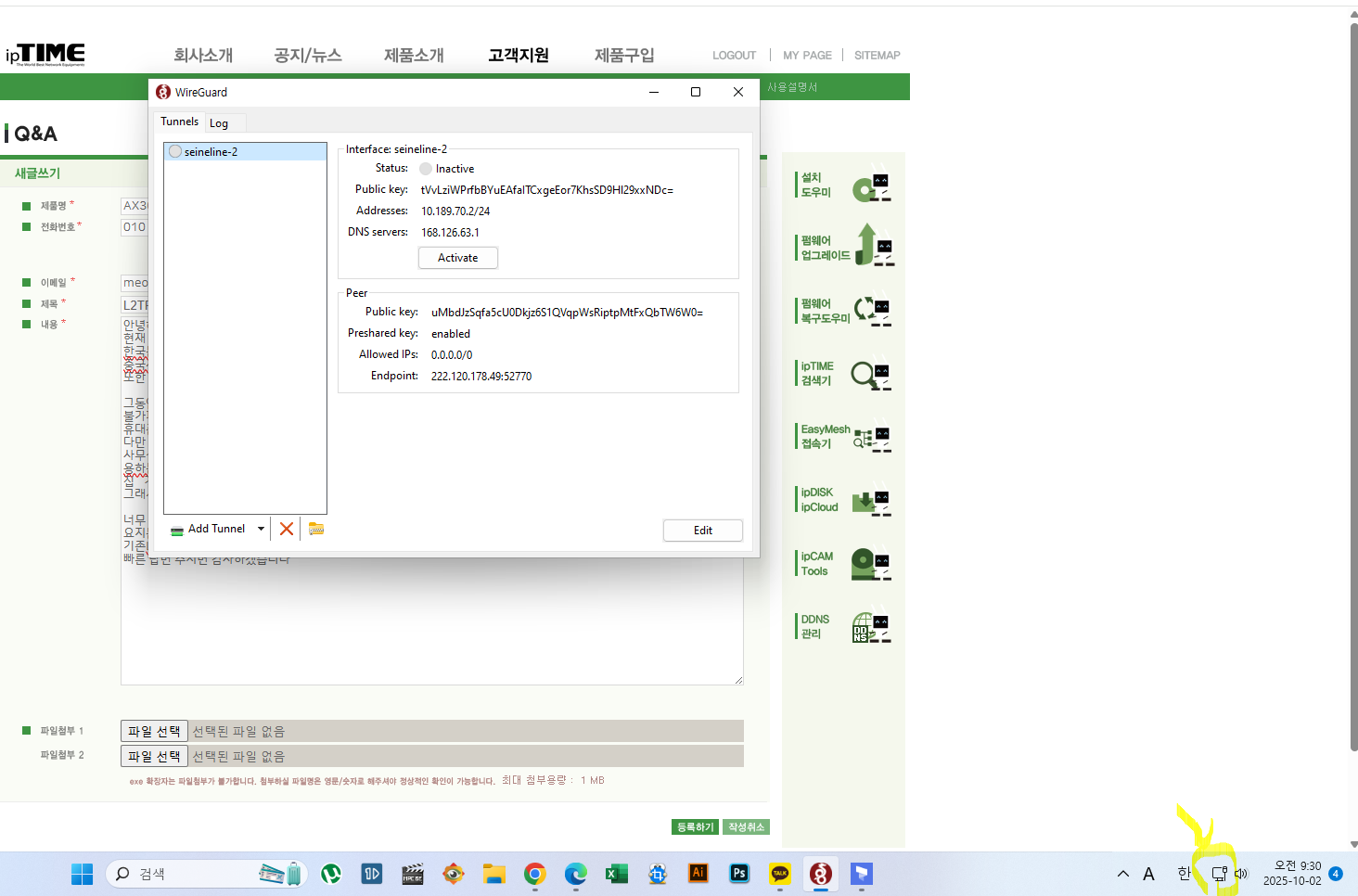Select the seineline-2 tunnel in list

245,152
